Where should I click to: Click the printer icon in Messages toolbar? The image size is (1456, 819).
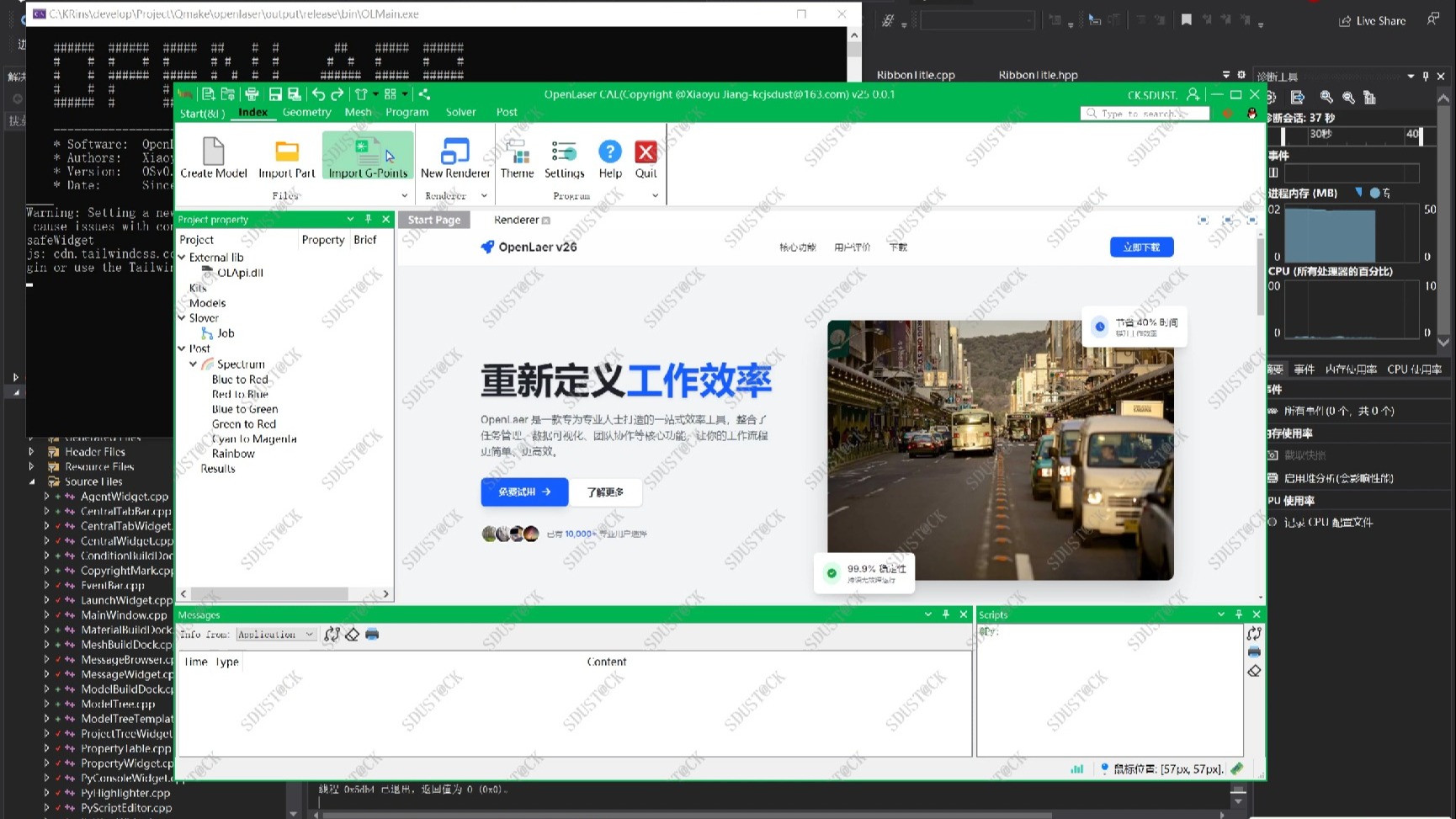coord(372,634)
